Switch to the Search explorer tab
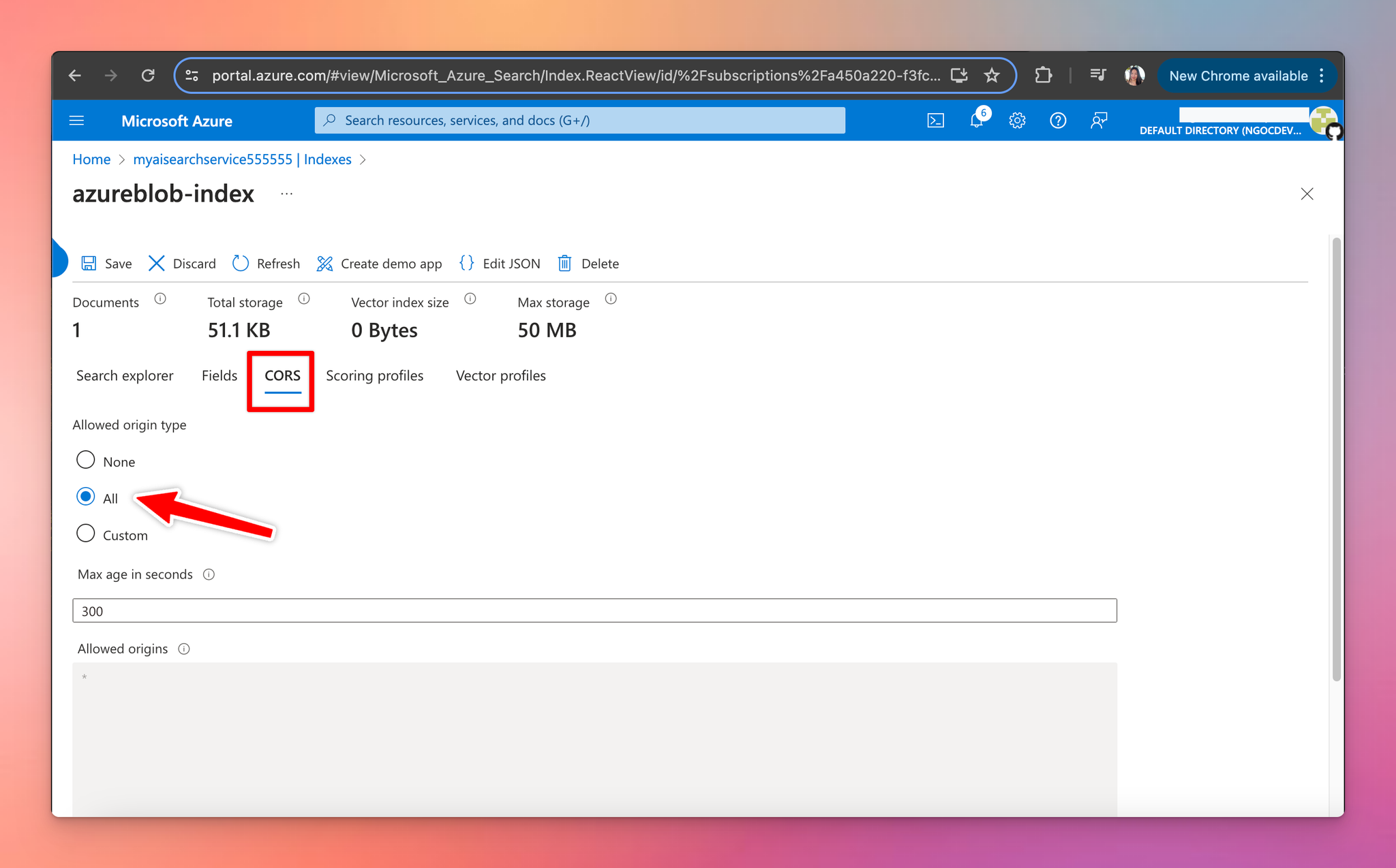This screenshot has height=868, width=1396. coord(125,375)
